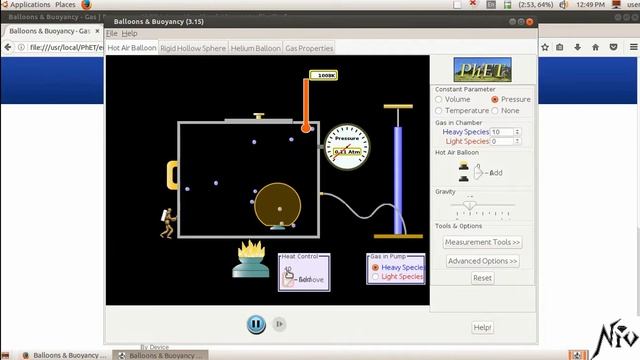Click the hot air balloon Add hand icon
Image resolution: width=640 pixels, height=360 pixels.
478,172
